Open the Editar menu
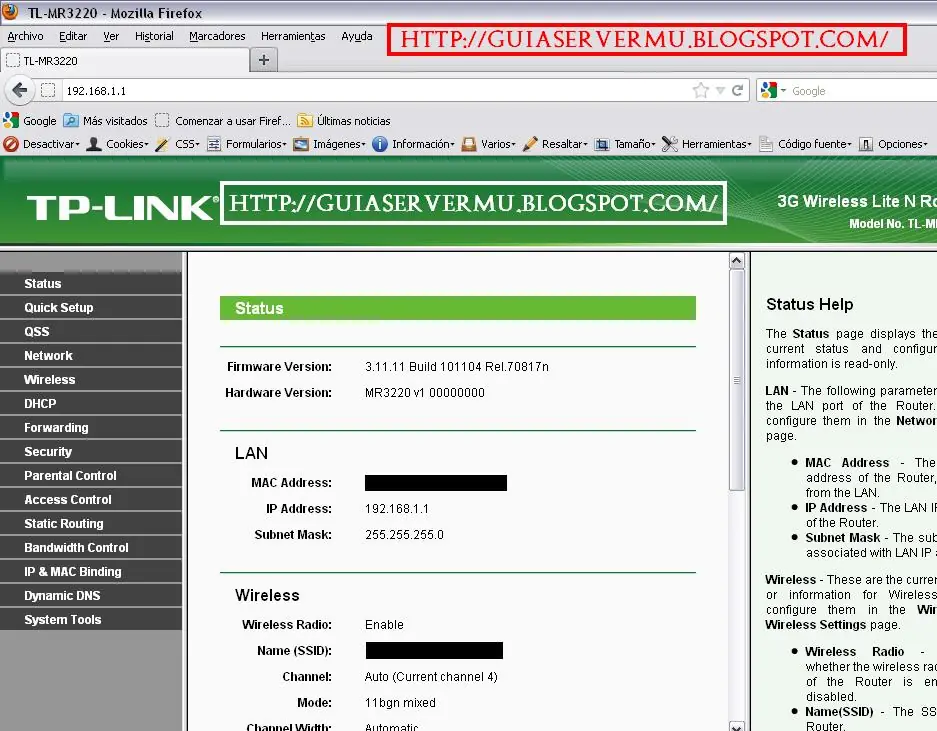The width and height of the screenshot is (937, 731). click(73, 36)
